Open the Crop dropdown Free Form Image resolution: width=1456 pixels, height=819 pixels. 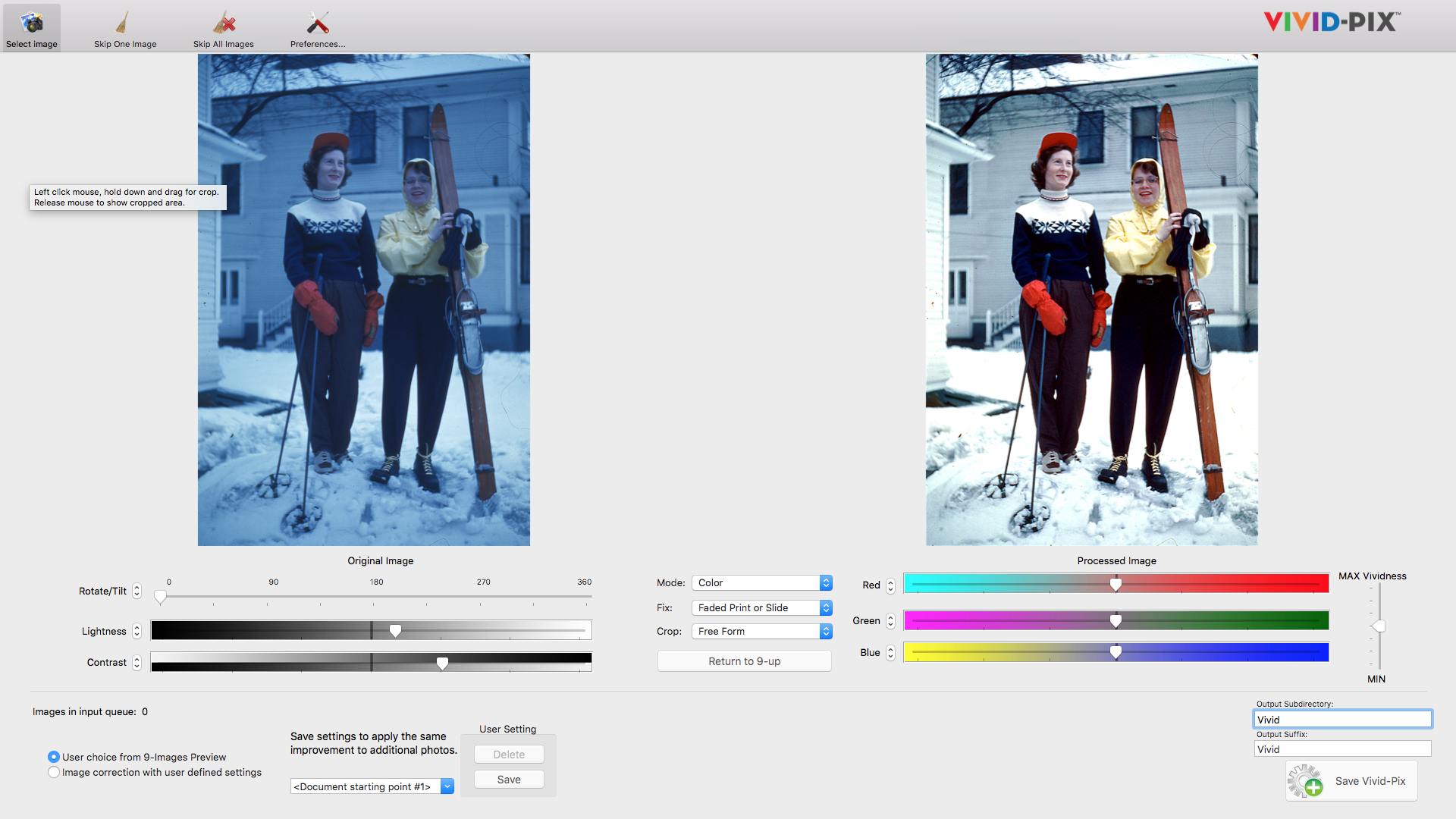[762, 630]
